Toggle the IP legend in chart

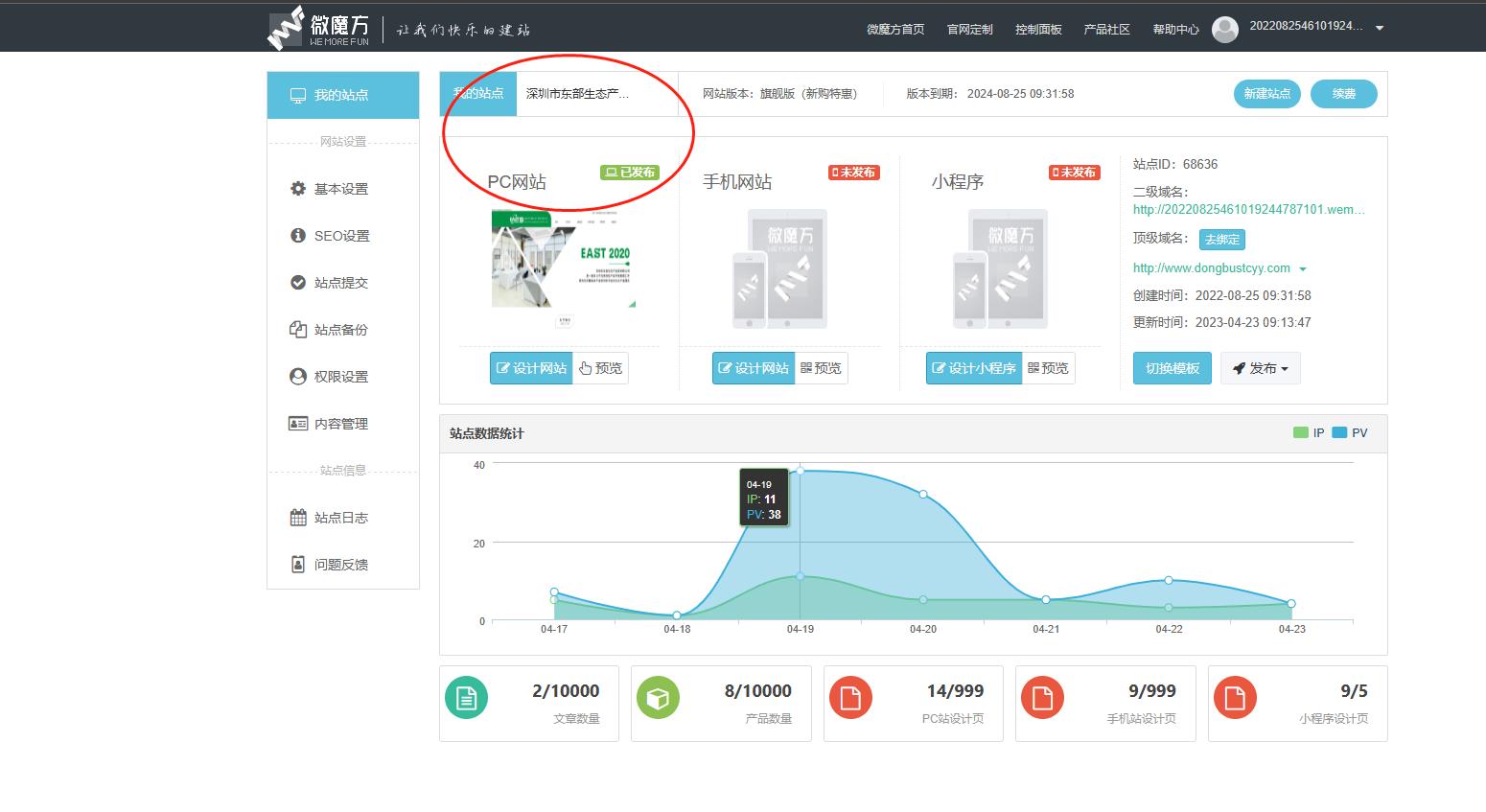click(1309, 433)
